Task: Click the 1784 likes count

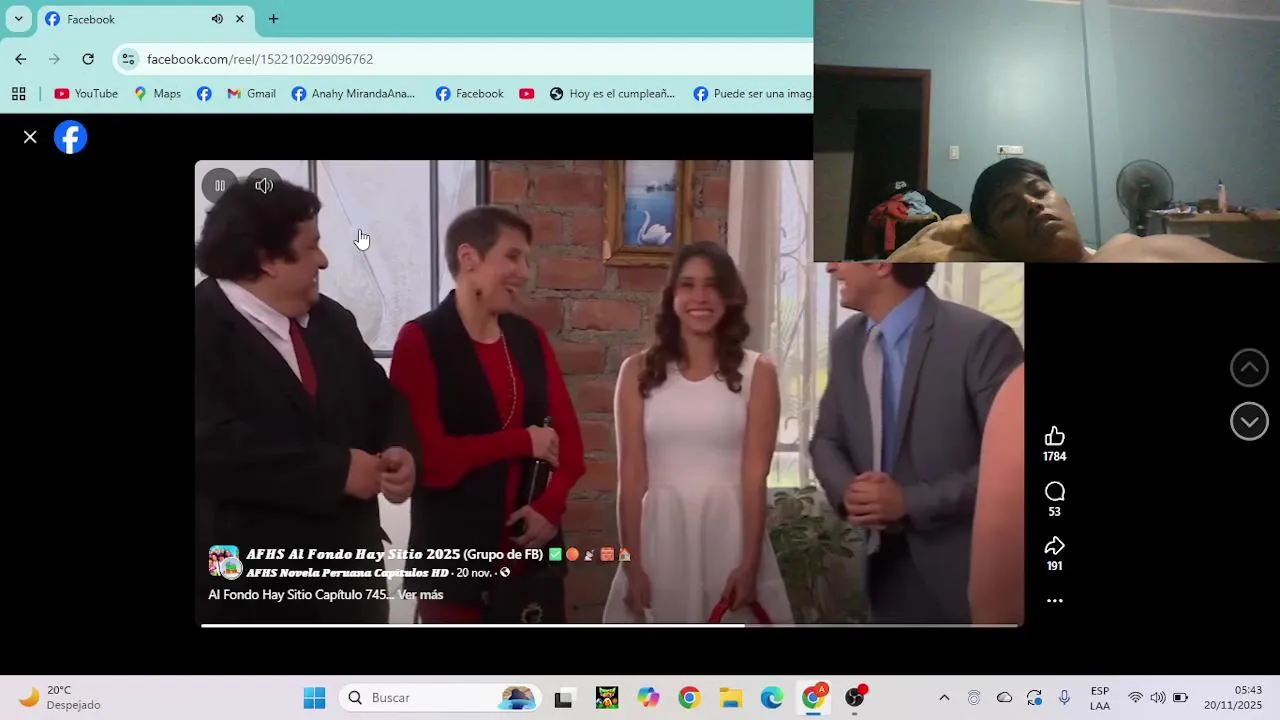Action: point(1054,456)
